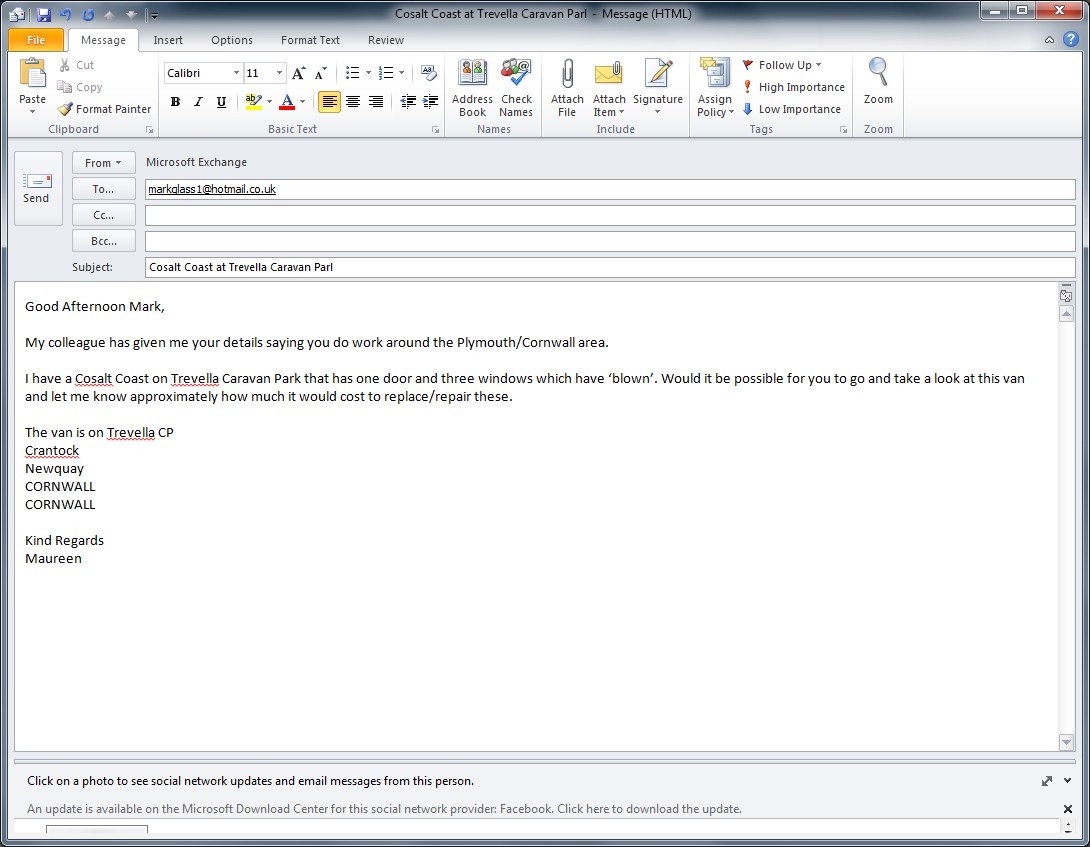Activate the Format Painter
Screen dimensions: 1090x847
[x=104, y=109]
